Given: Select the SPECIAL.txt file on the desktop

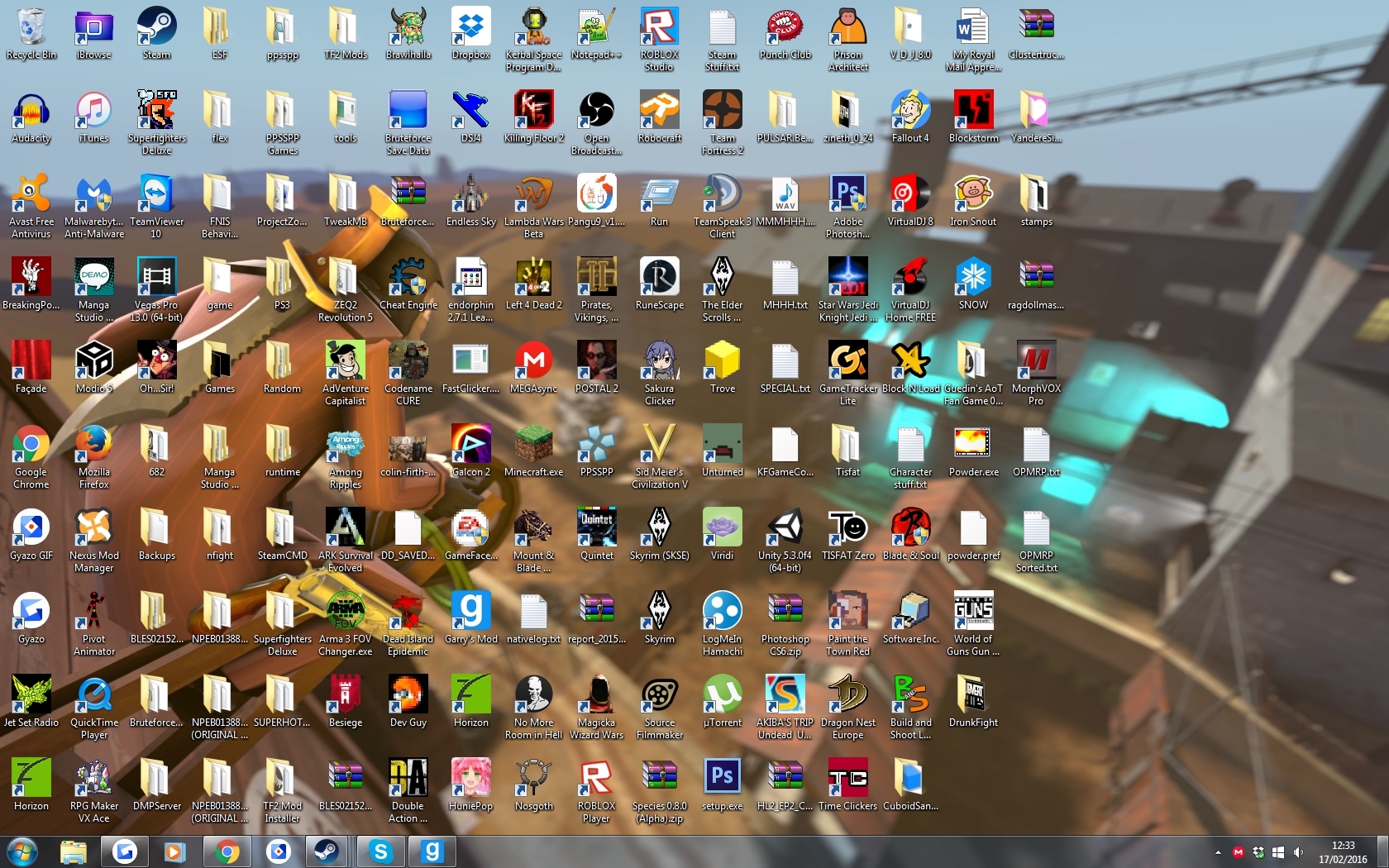Looking at the screenshot, I should [x=785, y=368].
